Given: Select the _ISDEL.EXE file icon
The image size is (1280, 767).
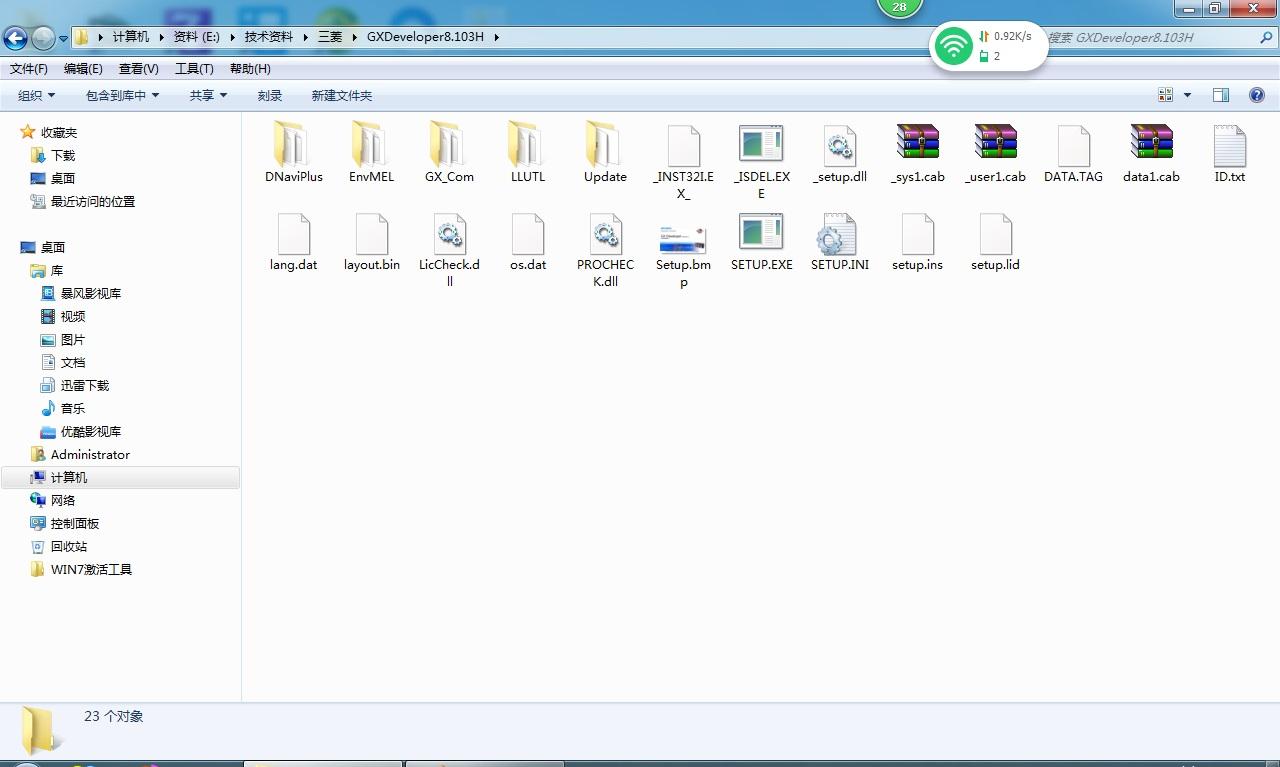Looking at the screenshot, I should (x=761, y=144).
